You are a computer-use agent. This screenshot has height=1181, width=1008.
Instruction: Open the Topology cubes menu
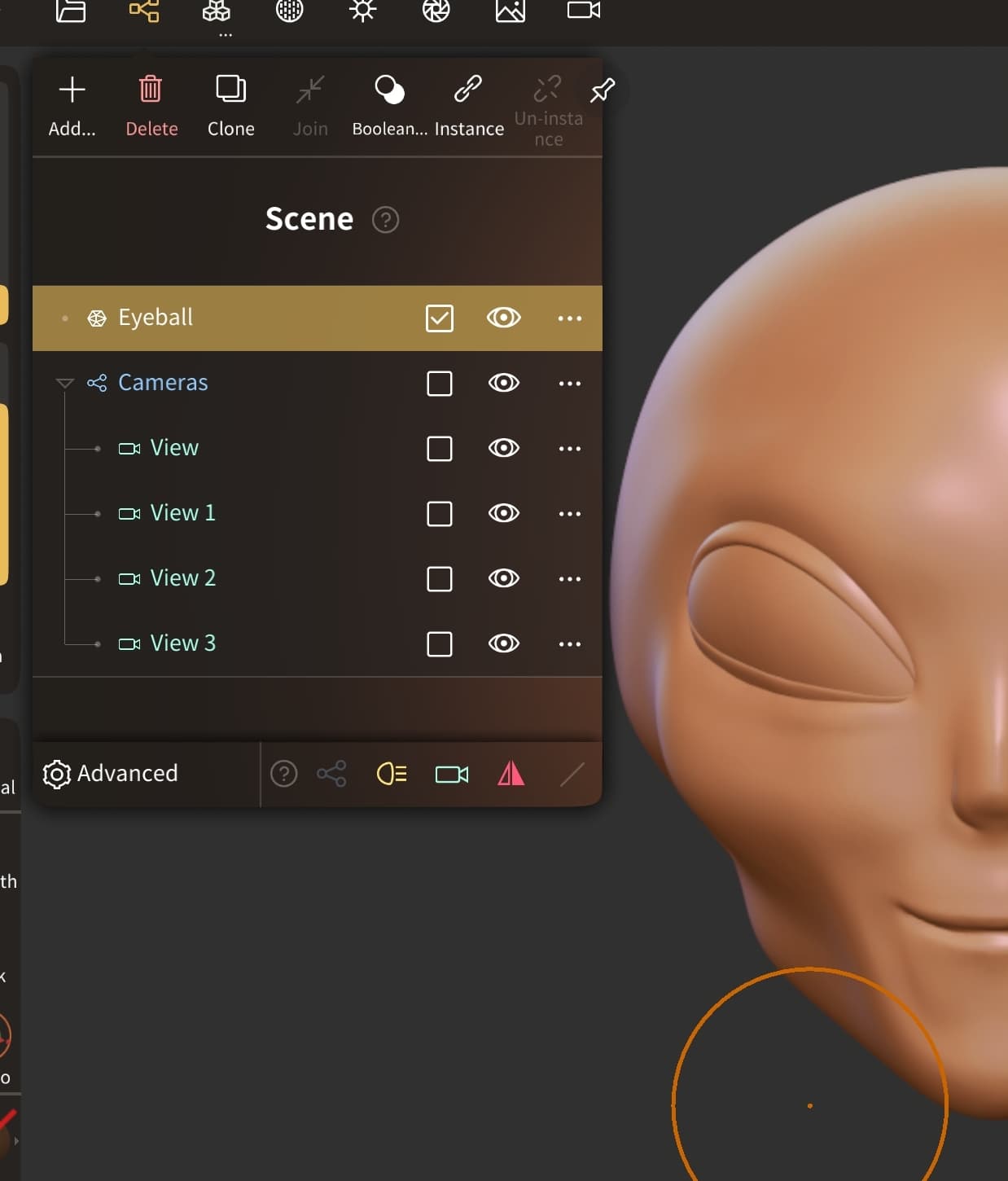click(217, 11)
